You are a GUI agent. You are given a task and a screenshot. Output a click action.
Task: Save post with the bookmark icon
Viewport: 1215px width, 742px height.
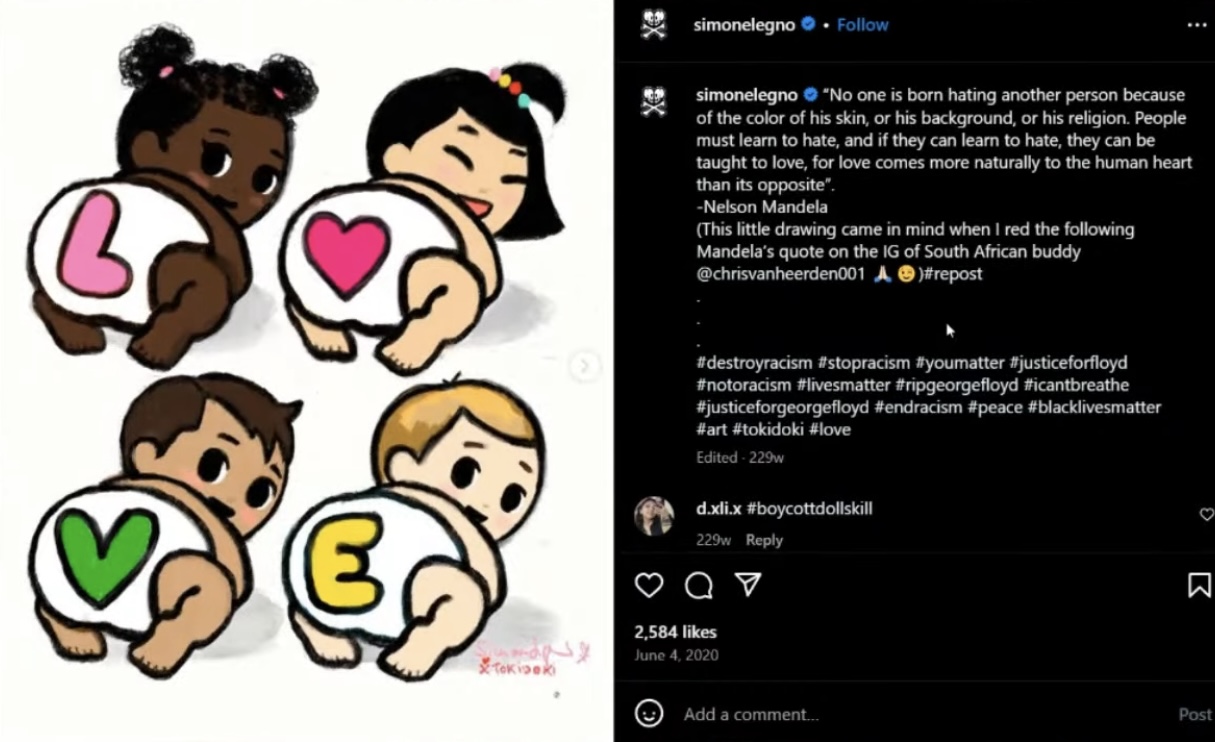coord(1199,585)
